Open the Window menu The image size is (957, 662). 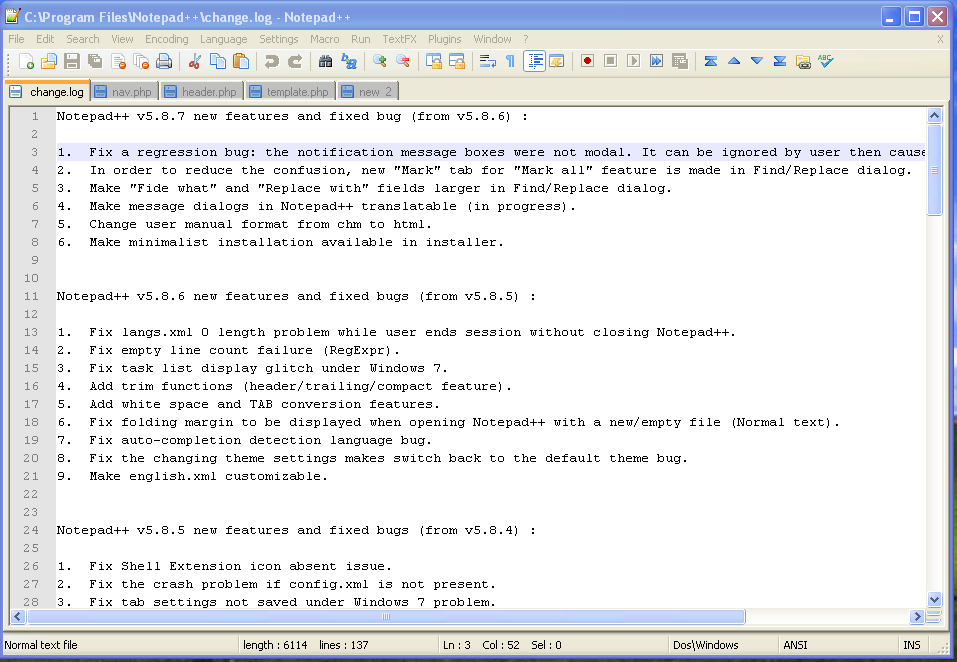point(492,39)
